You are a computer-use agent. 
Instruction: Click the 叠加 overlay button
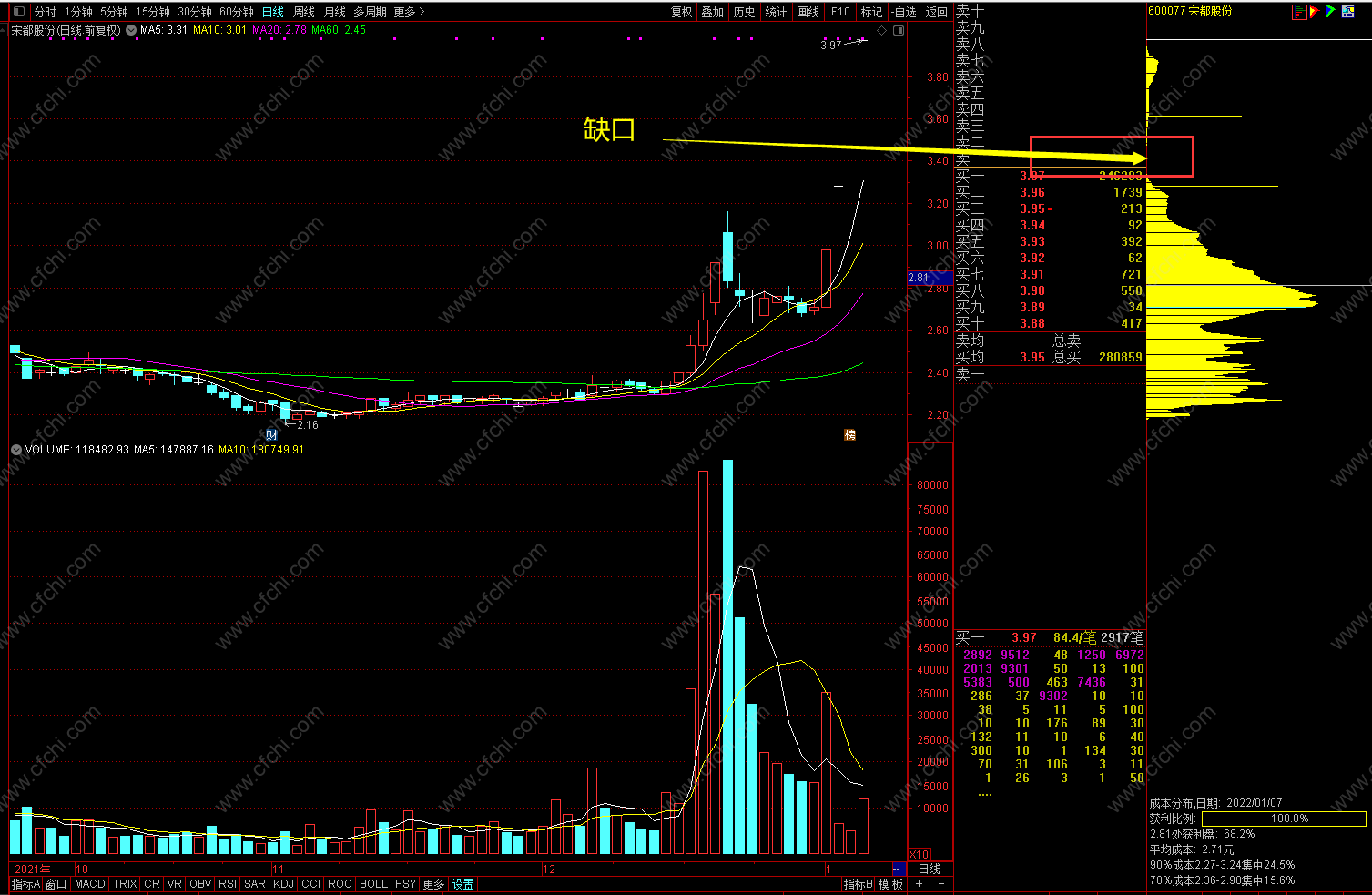pos(713,12)
